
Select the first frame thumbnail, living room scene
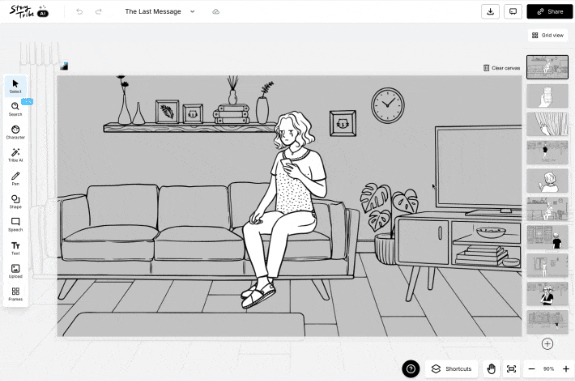point(547,67)
